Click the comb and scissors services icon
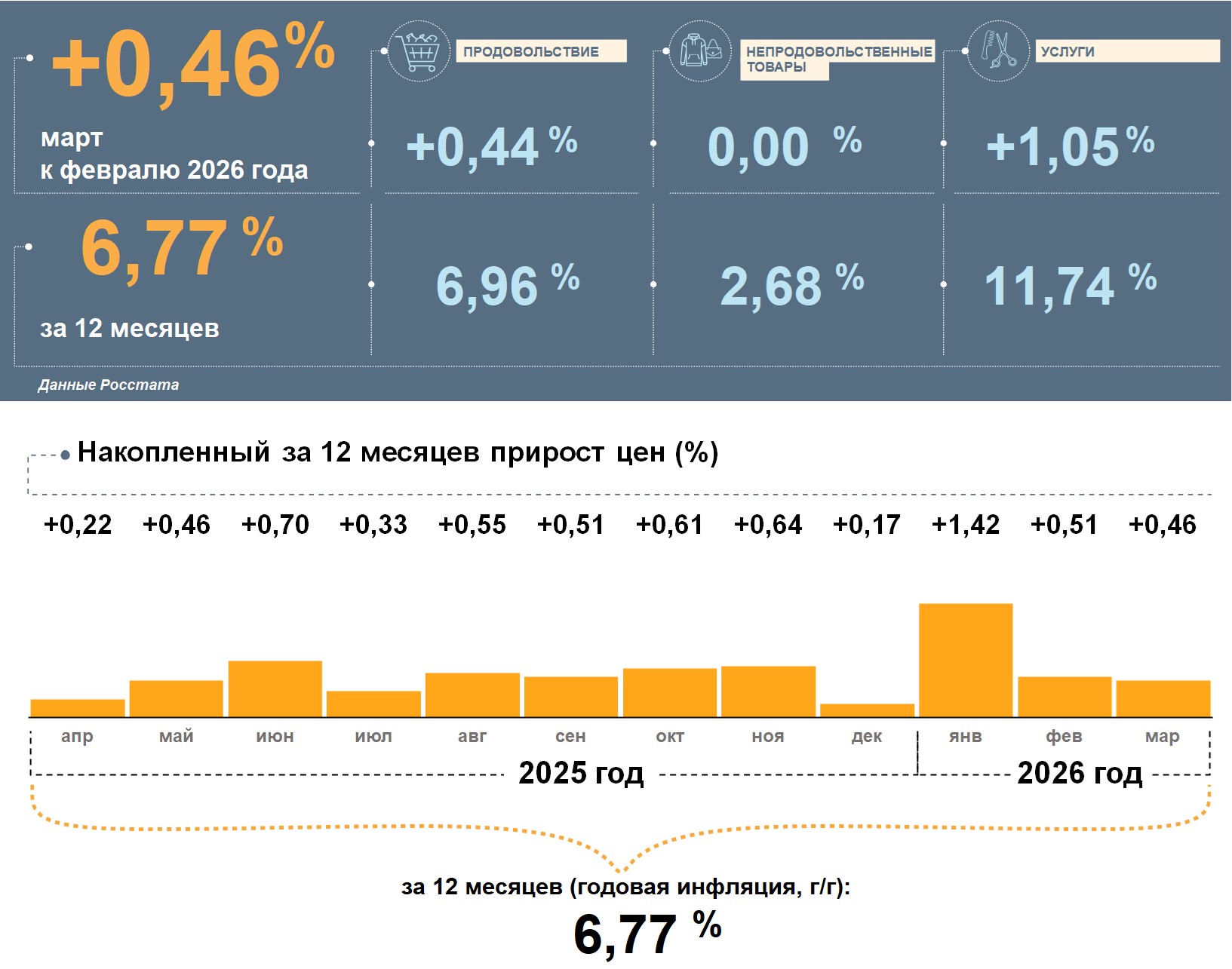The height and width of the screenshot is (969, 1232). click(997, 52)
